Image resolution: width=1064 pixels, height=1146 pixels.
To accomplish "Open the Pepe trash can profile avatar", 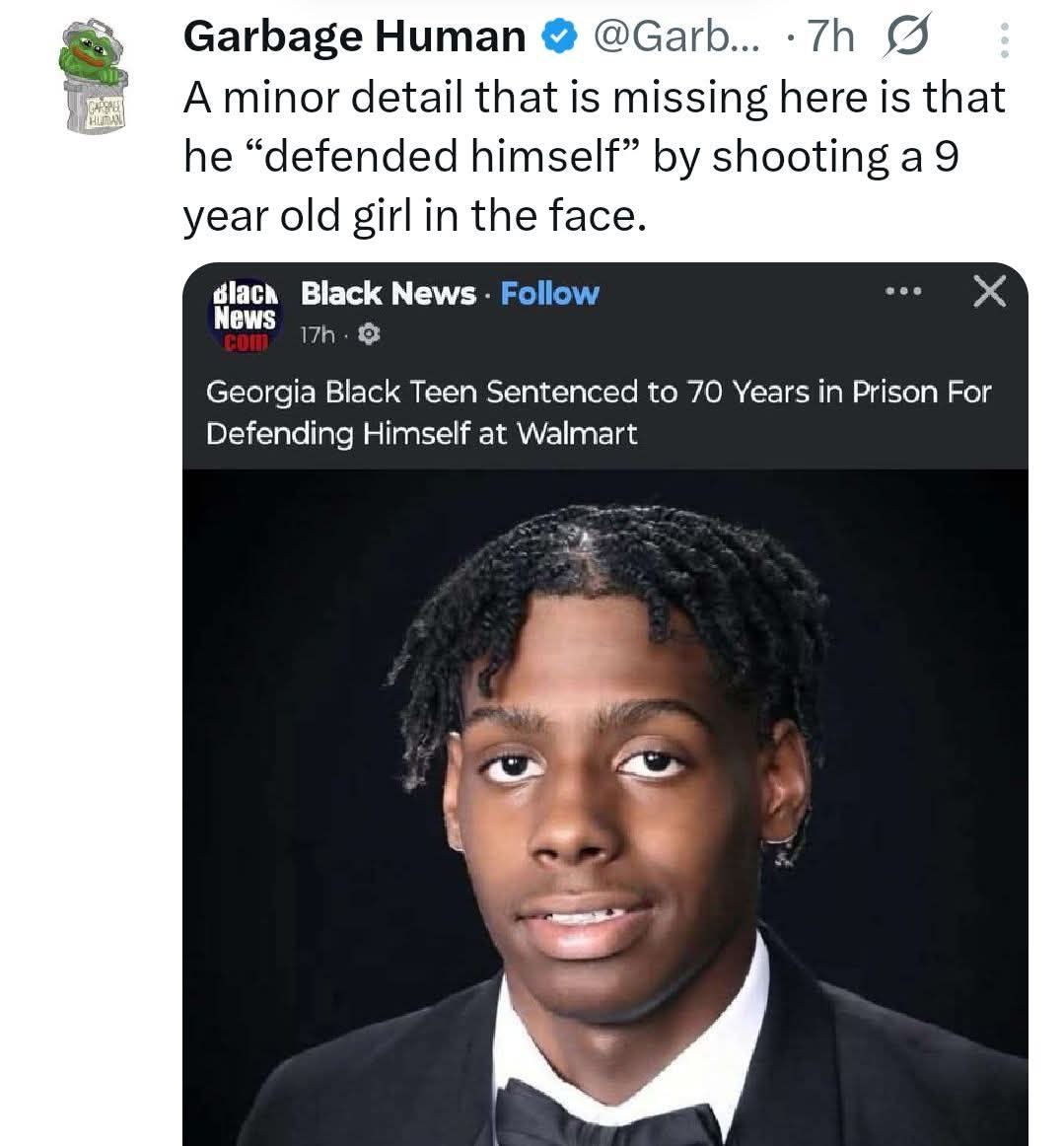I will [x=94, y=75].
